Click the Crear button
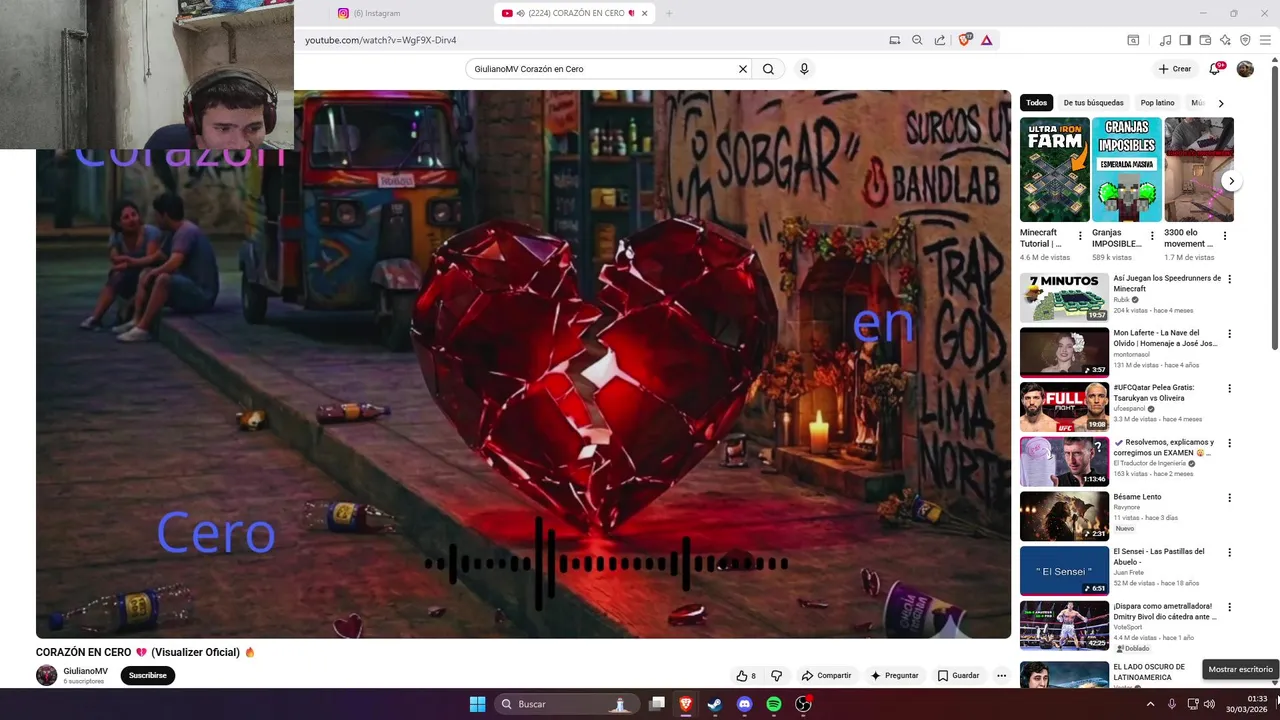 [1175, 69]
